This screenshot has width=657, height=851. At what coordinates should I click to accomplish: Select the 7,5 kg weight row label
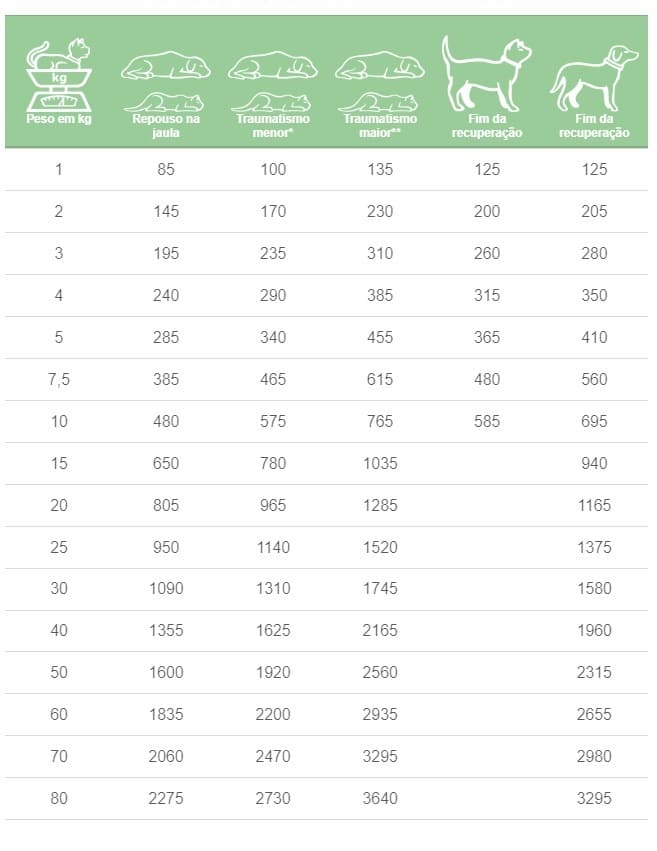click(x=58, y=379)
